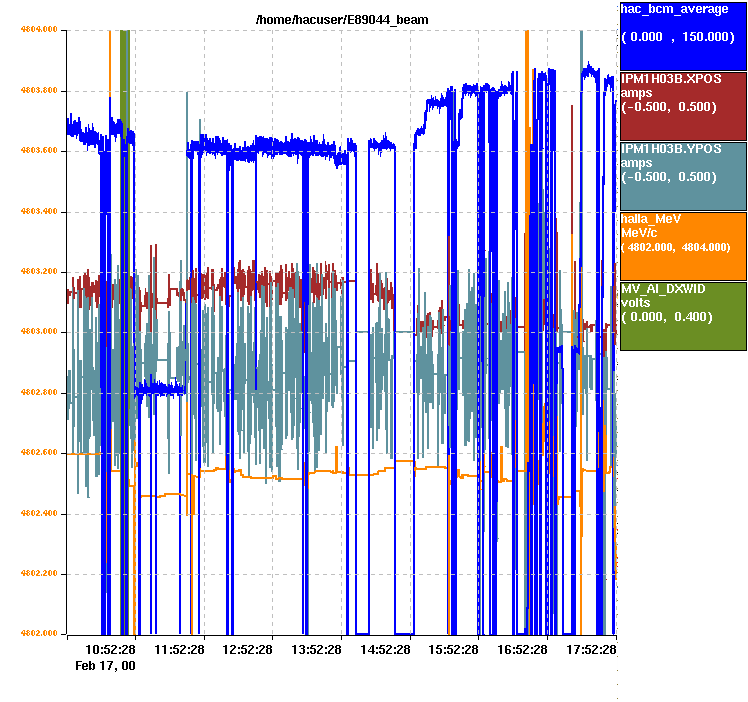Click the 4804.000 top y-axis value
The width and height of the screenshot is (748, 702).
pos(40,30)
